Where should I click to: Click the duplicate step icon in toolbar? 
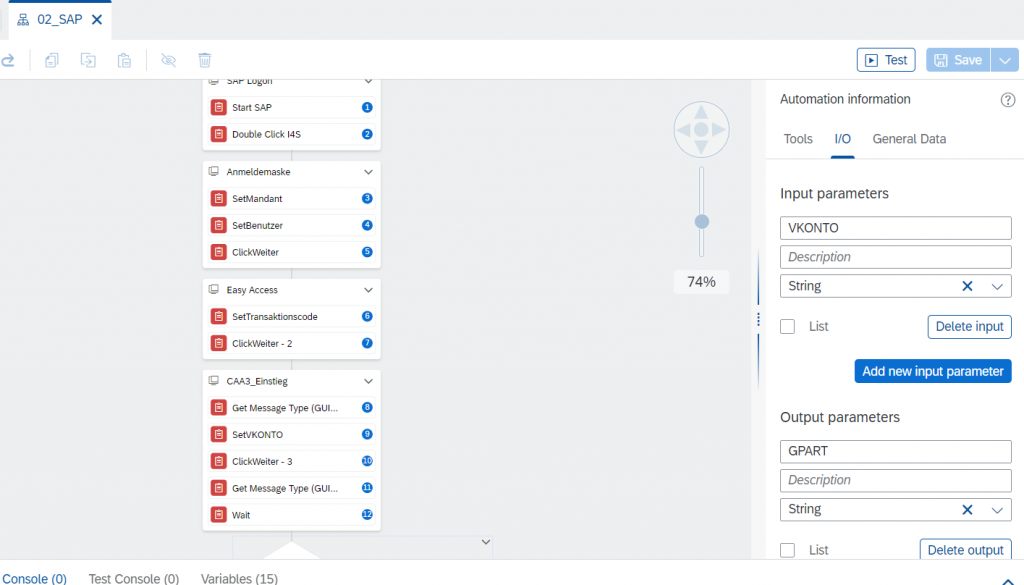[x=88, y=61]
